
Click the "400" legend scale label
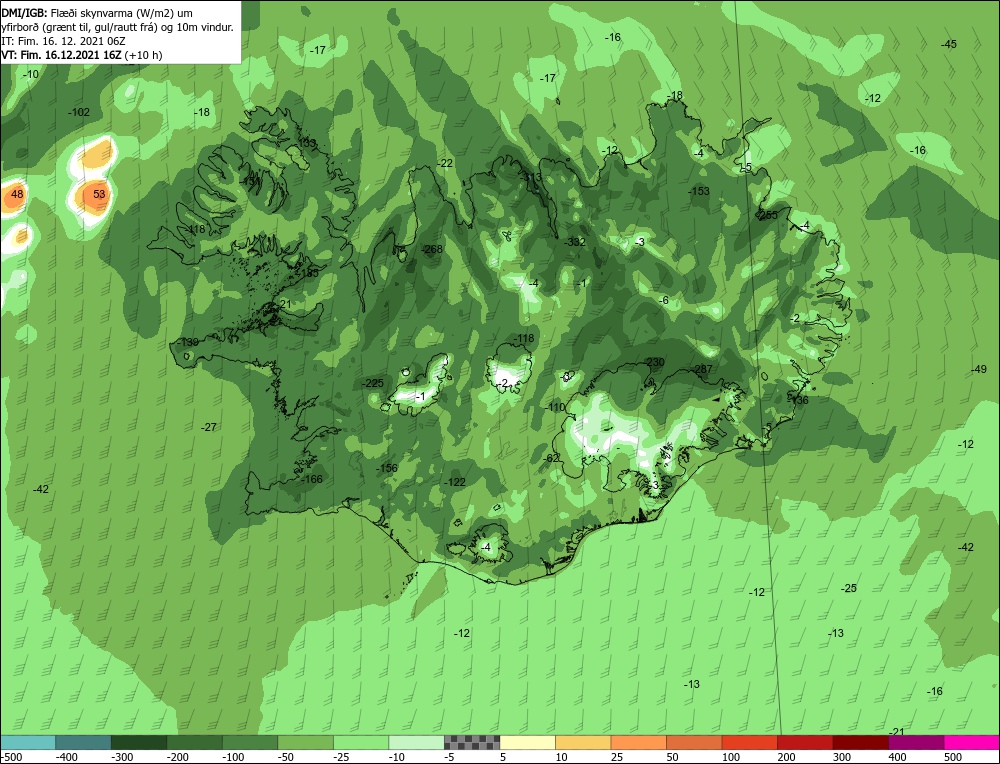(x=897, y=757)
